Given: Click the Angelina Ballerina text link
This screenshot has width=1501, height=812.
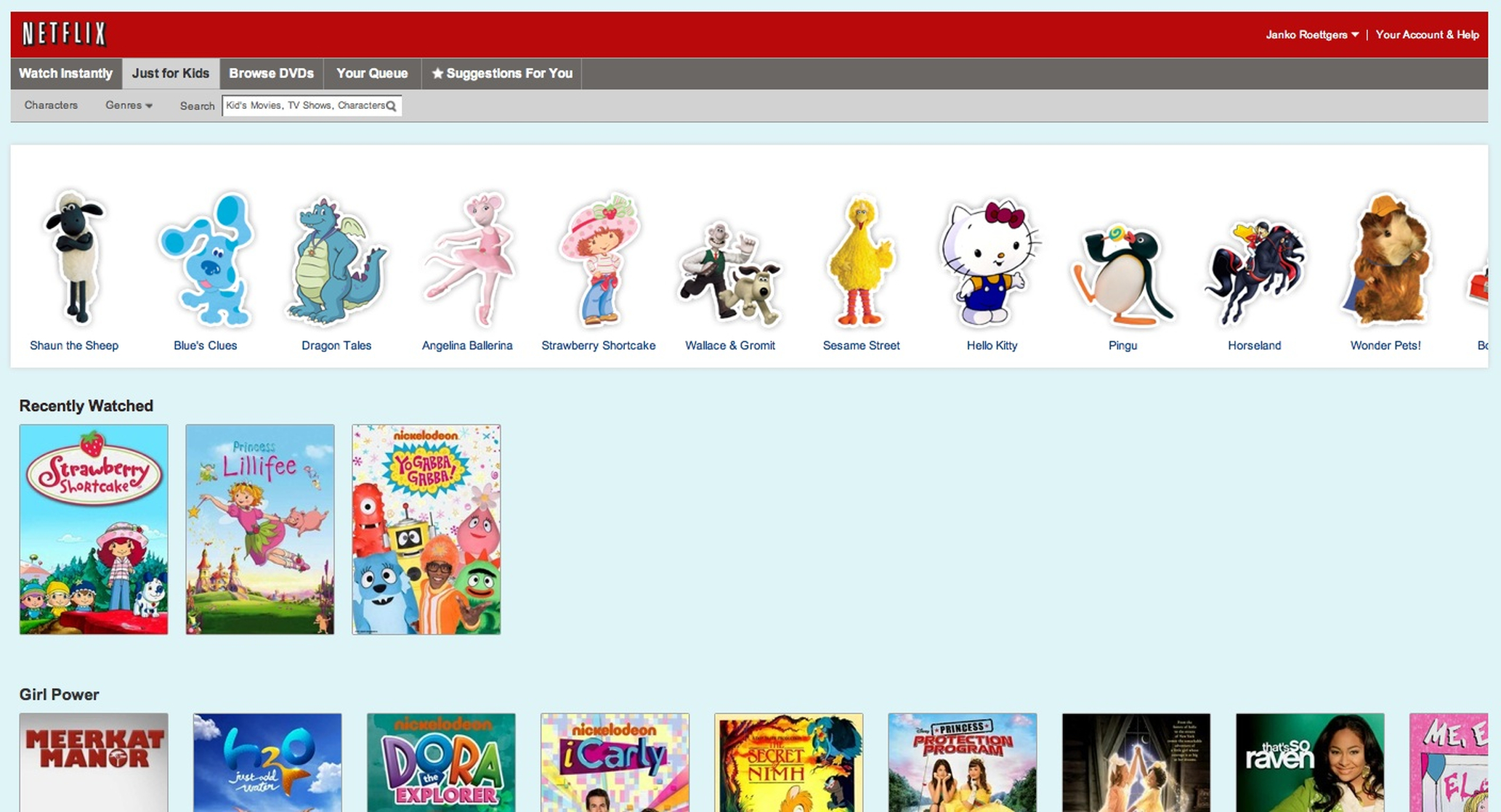Looking at the screenshot, I should tap(467, 346).
